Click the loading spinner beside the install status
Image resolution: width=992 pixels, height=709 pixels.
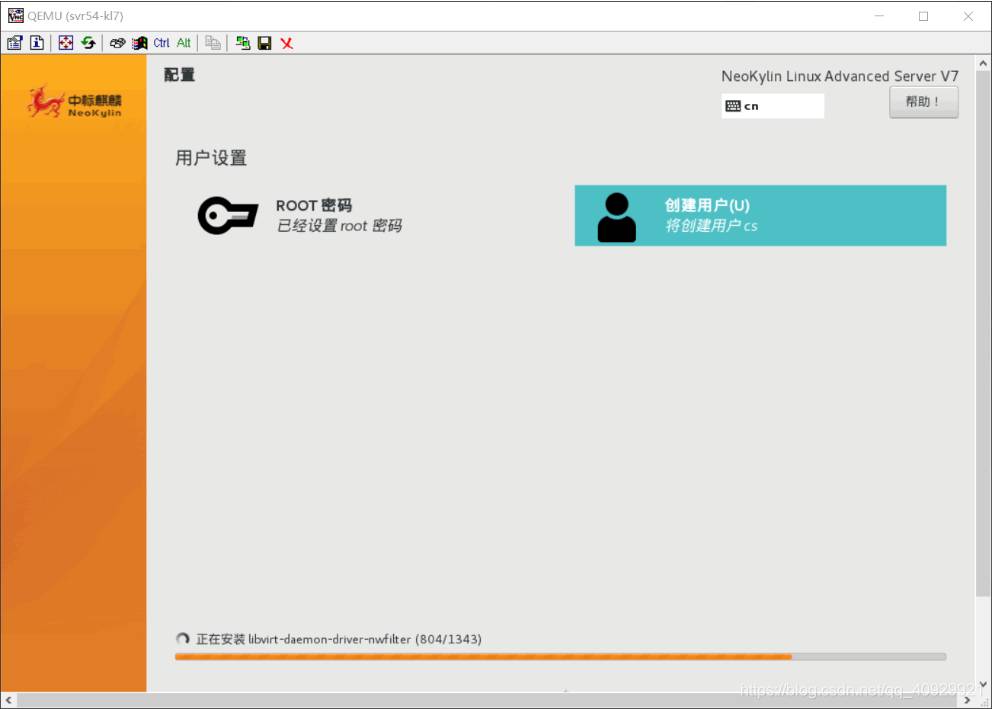click(183, 639)
